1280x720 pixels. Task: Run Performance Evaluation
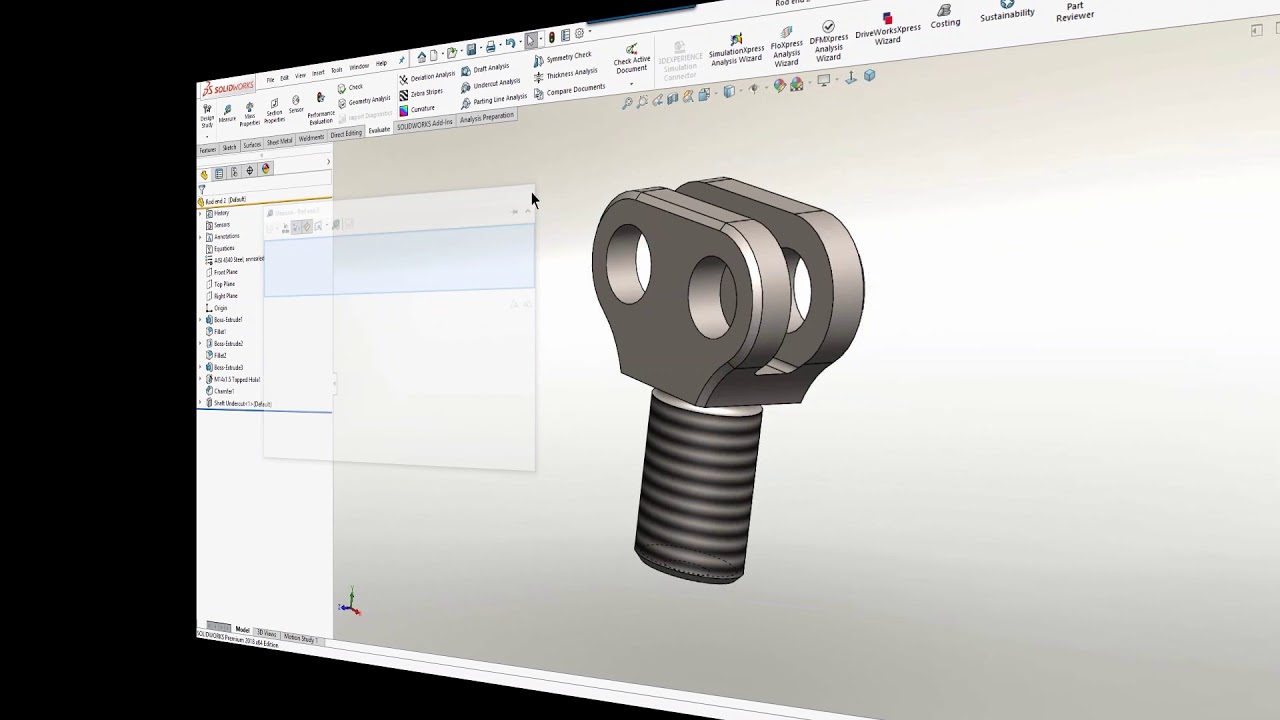[x=320, y=108]
